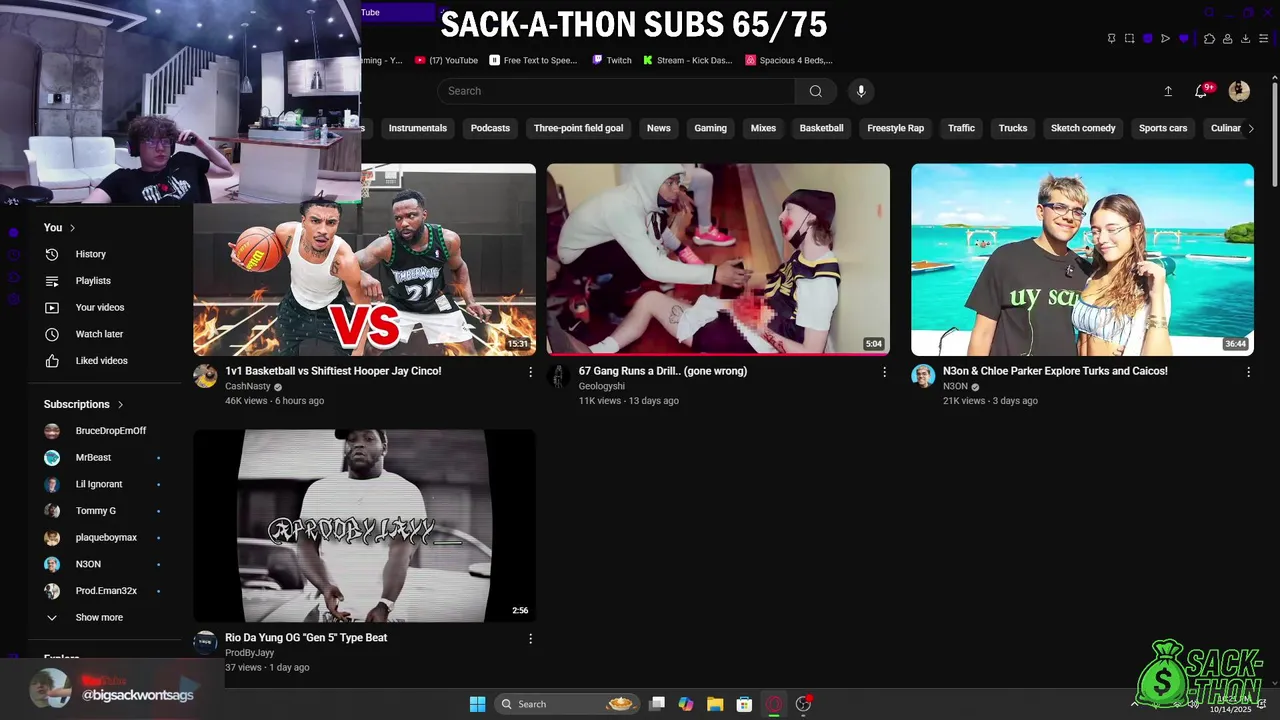Open Opera easy setup sliders icon
This screenshot has height=720, width=1280.
[x=1265, y=38]
